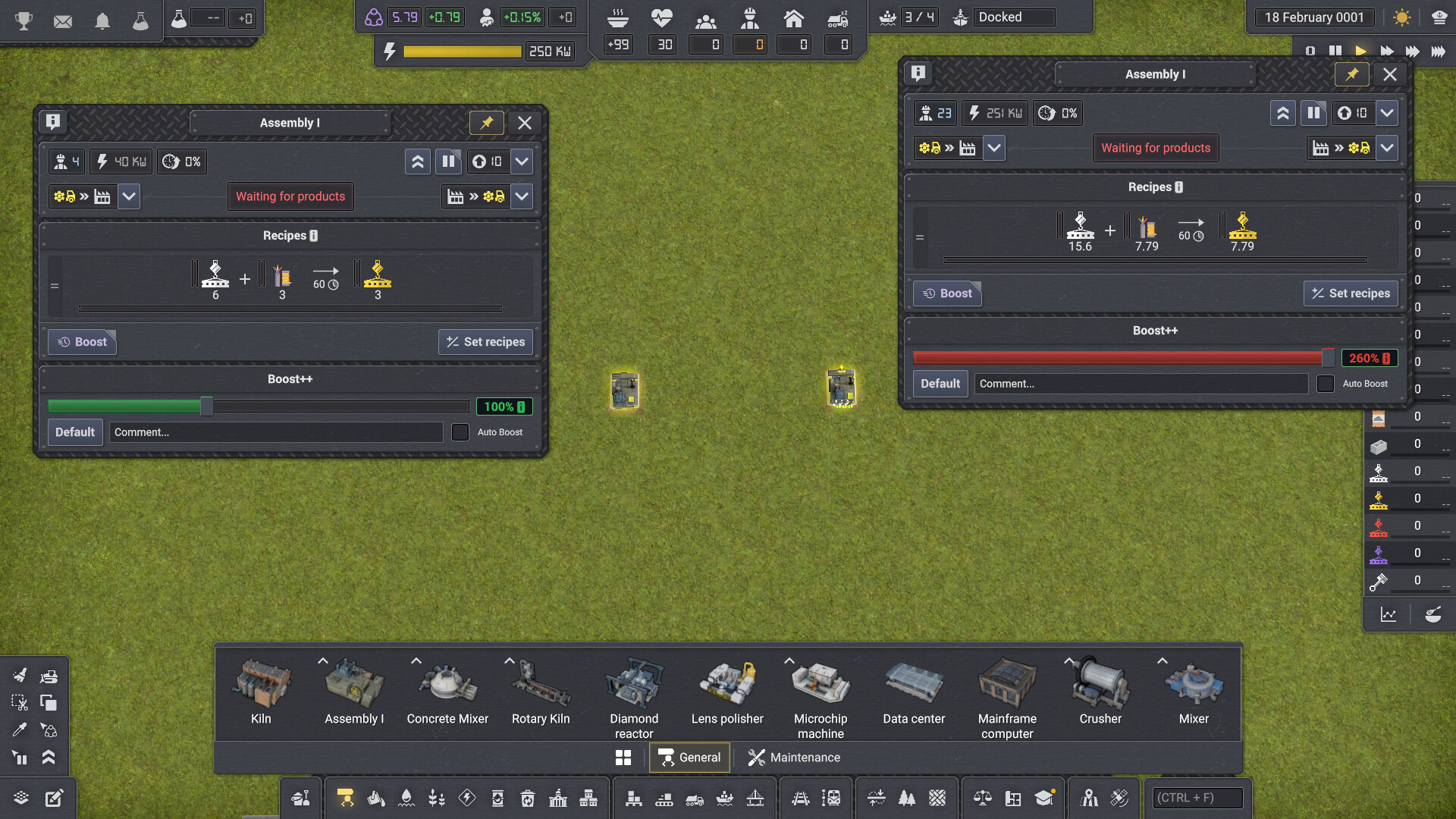1456x819 pixels.
Task: Switch to the Maintenance tab
Action: coord(794,758)
